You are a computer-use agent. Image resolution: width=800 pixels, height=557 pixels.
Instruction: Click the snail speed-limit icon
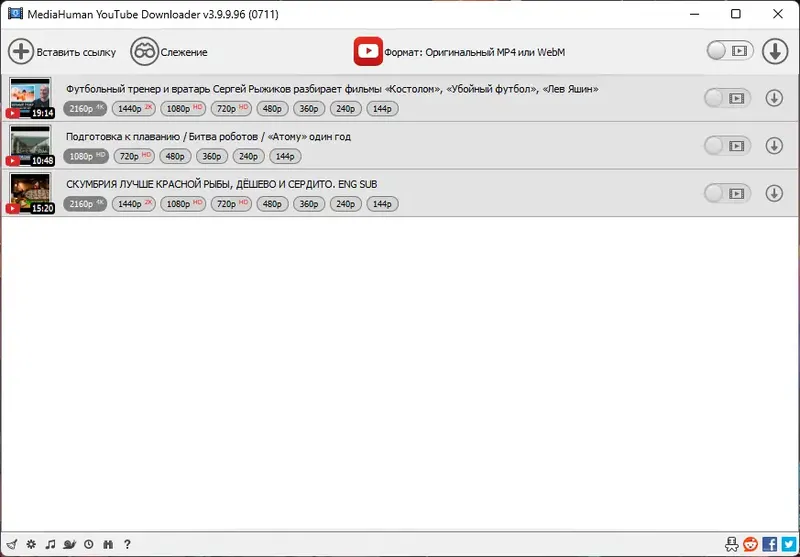click(69, 544)
